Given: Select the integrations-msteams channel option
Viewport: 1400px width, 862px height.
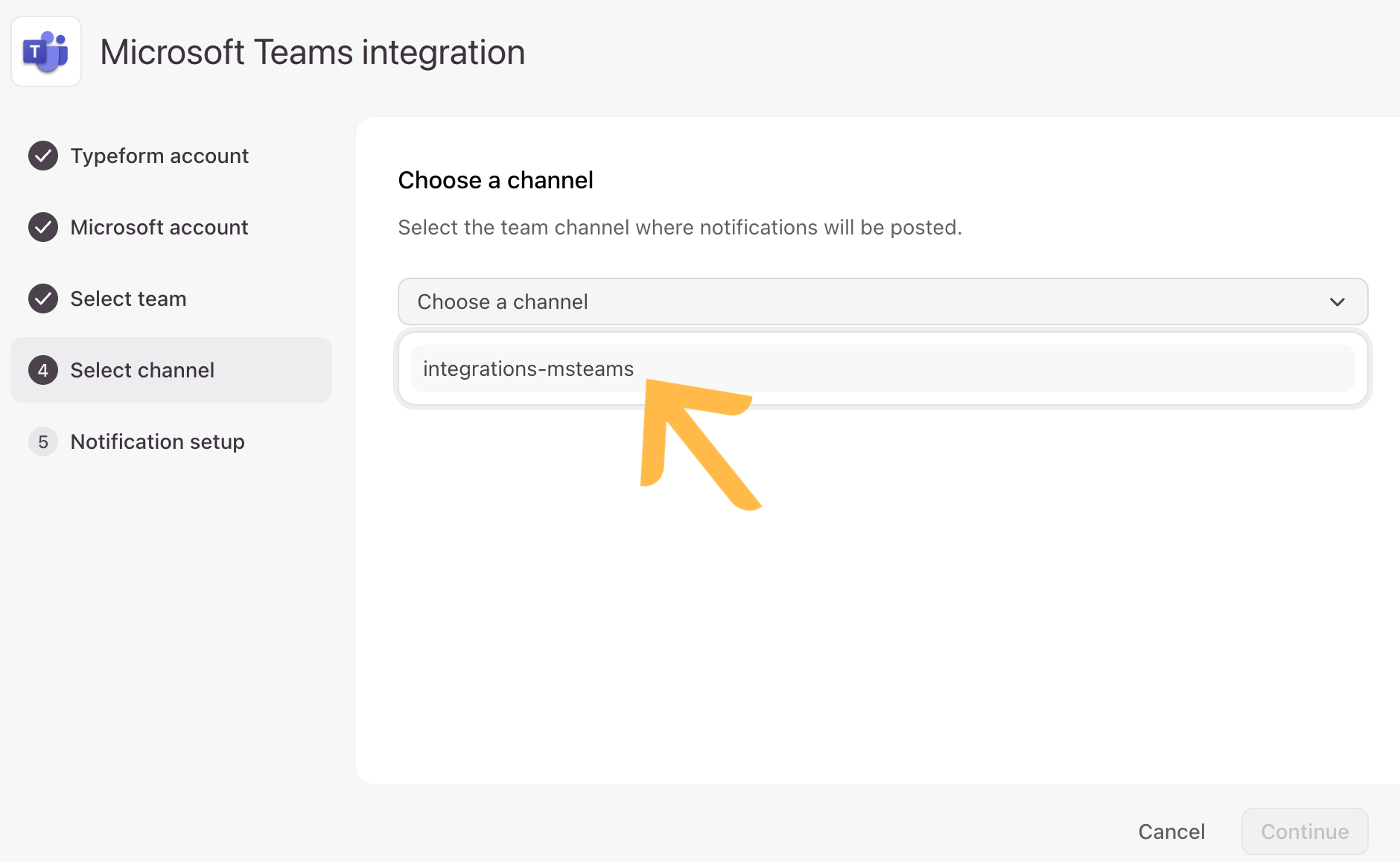Looking at the screenshot, I should 882,368.
